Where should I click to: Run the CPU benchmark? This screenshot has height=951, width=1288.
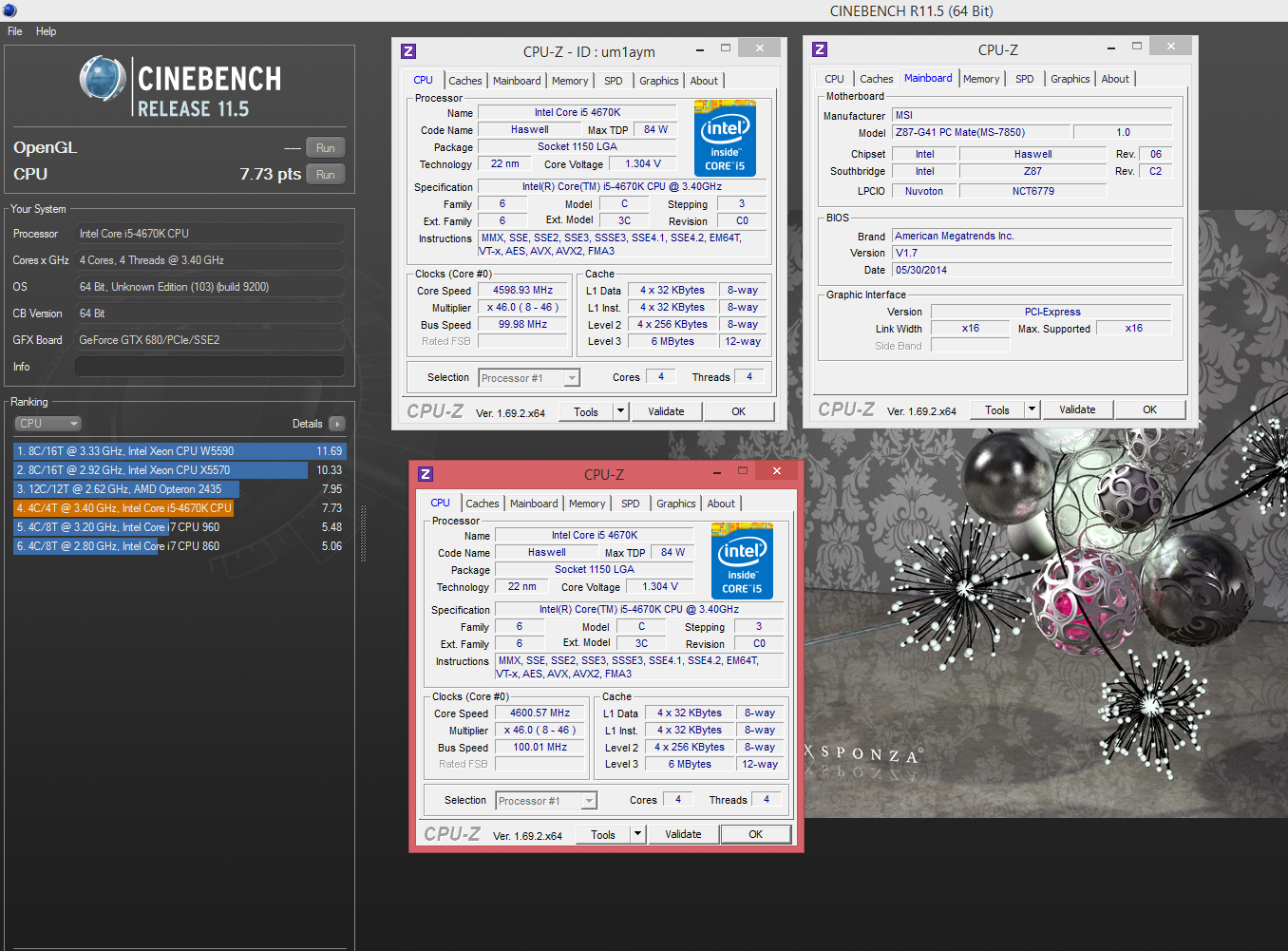coord(326,175)
